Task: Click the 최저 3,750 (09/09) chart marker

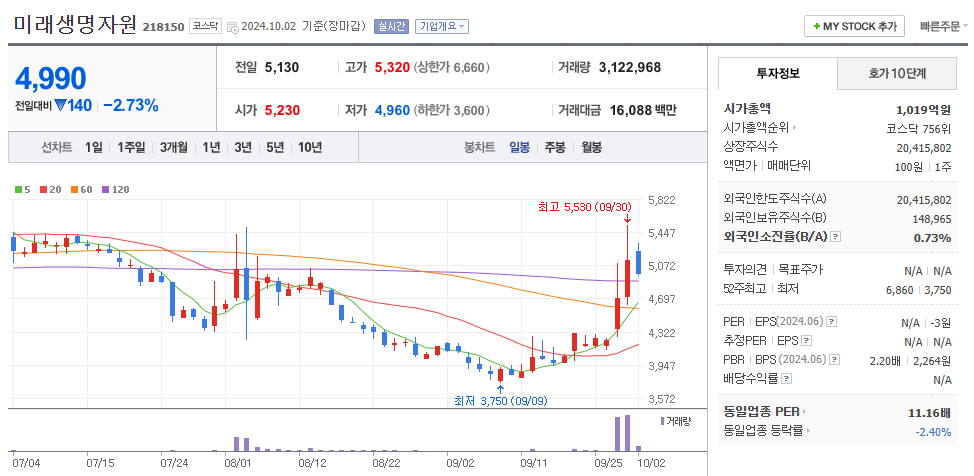Action: 501,401
